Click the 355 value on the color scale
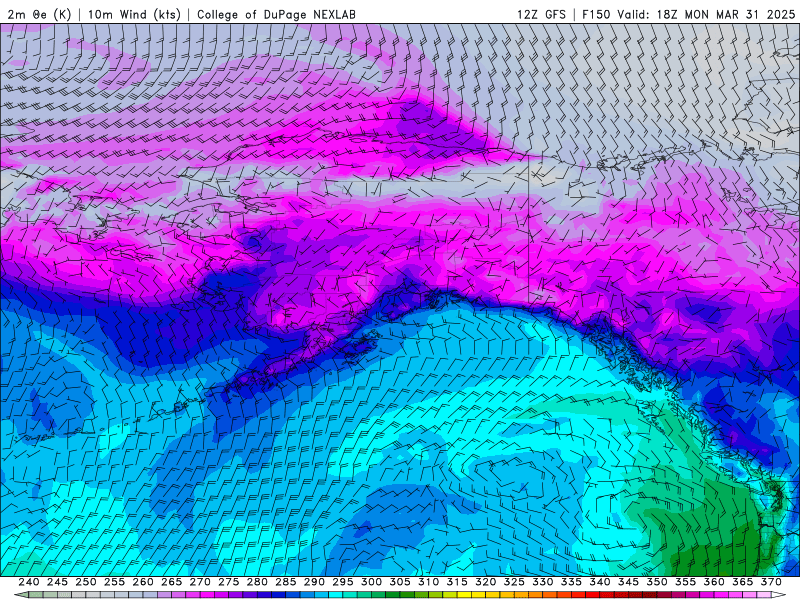 [686, 582]
